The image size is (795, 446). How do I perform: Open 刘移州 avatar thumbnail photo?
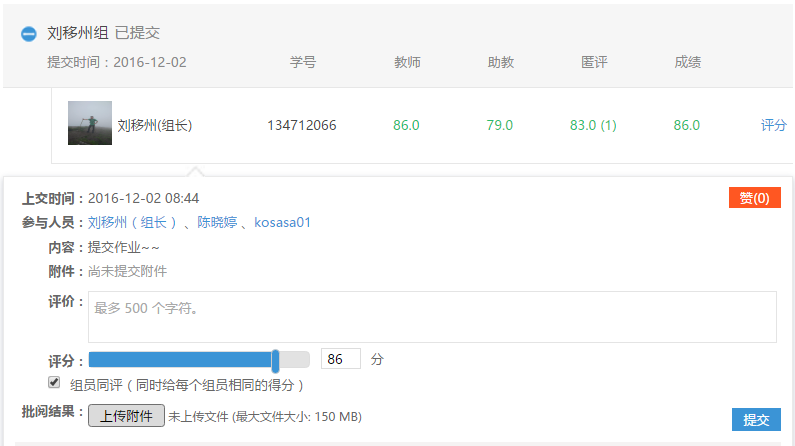(x=90, y=123)
